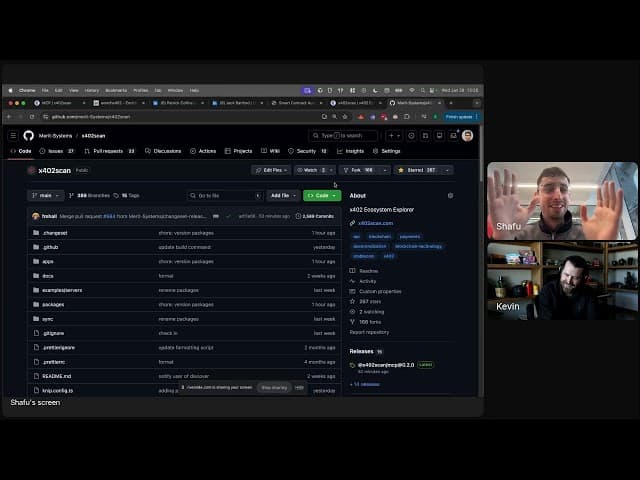
Task: Expand the main branch dropdown
Action: [x=46, y=196]
